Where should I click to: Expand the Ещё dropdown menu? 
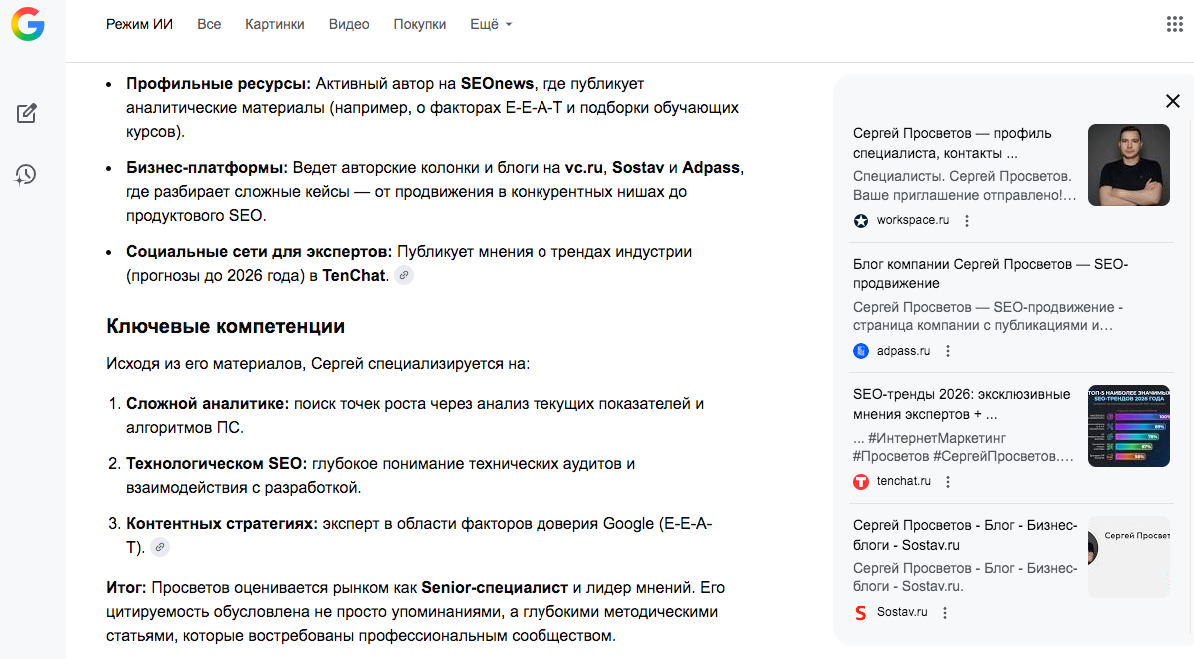[490, 24]
